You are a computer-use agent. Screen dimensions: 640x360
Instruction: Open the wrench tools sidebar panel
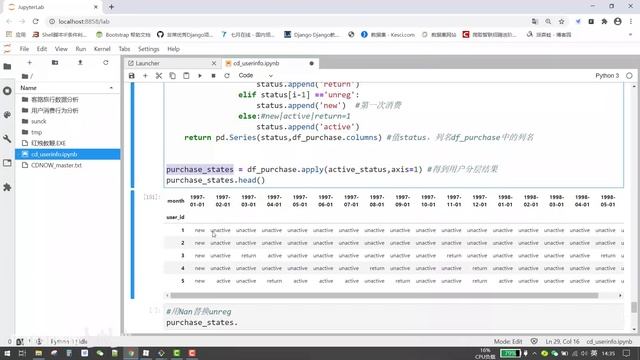[x=7, y=139]
